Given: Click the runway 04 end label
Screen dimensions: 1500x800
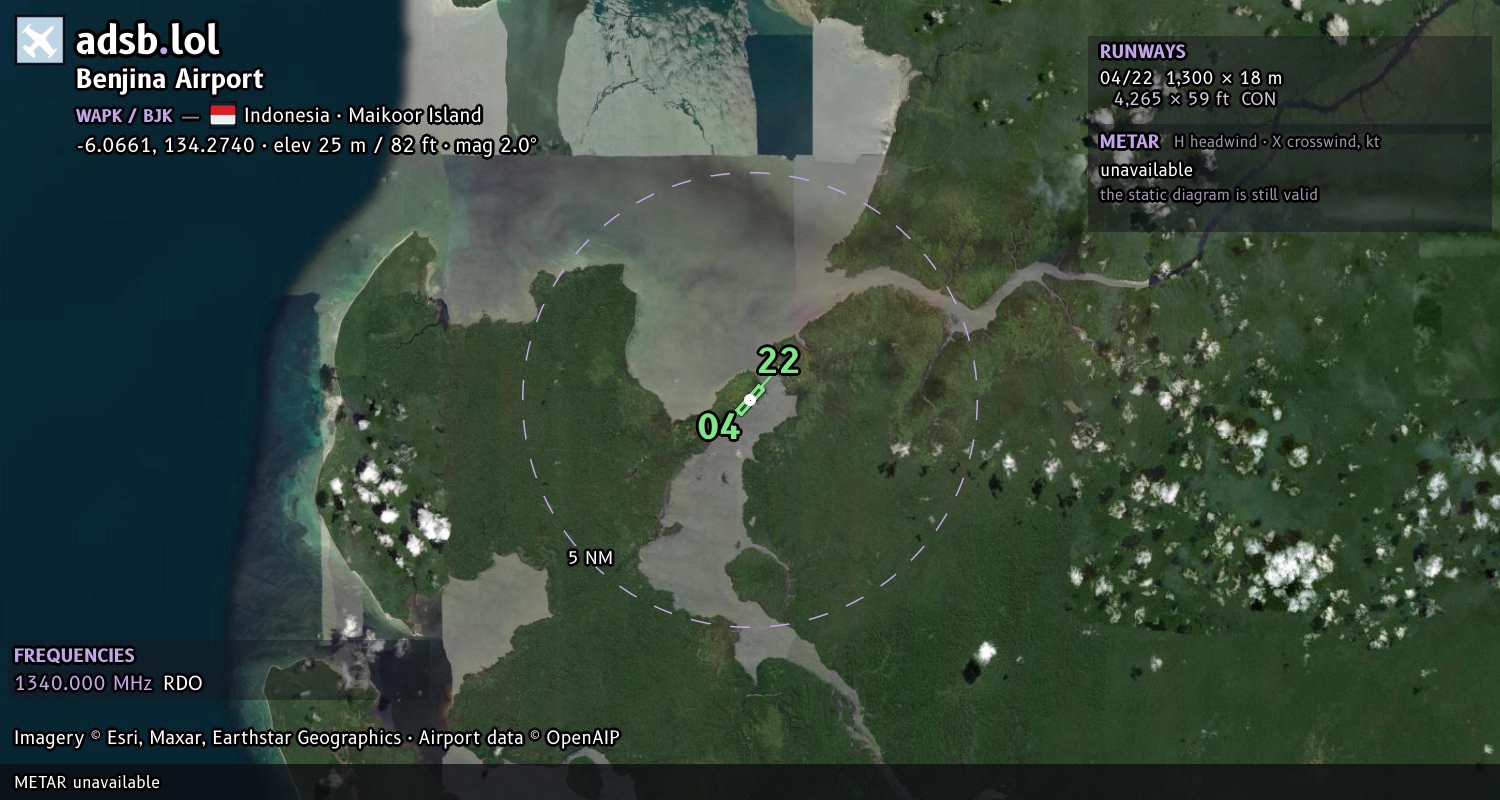Looking at the screenshot, I should 719,427.
